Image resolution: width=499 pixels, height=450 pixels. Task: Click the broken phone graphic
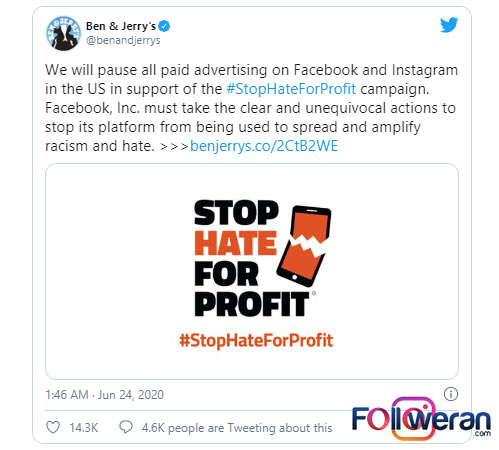pyautogui.click(x=304, y=246)
